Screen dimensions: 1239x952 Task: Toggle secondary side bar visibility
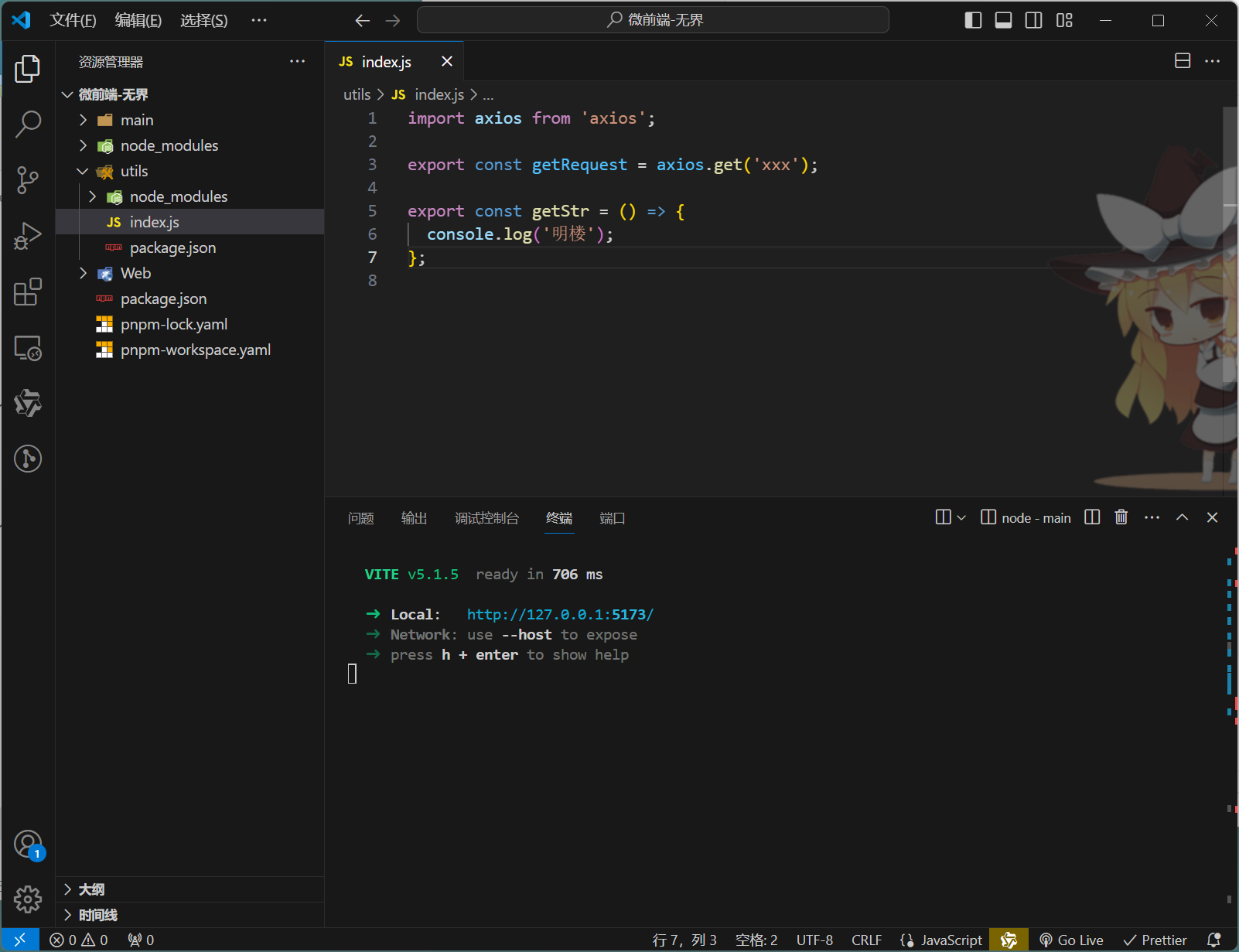click(1033, 20)
